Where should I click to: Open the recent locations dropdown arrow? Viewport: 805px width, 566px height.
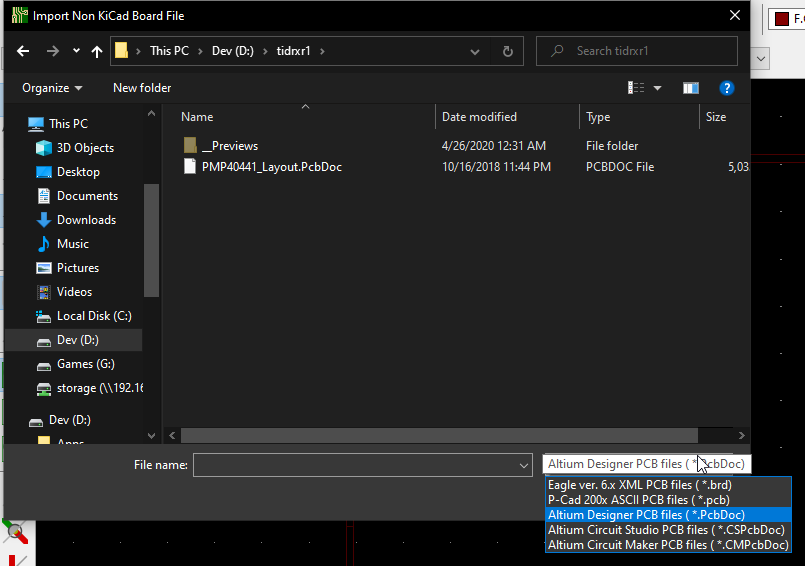(x=76, y=51)
